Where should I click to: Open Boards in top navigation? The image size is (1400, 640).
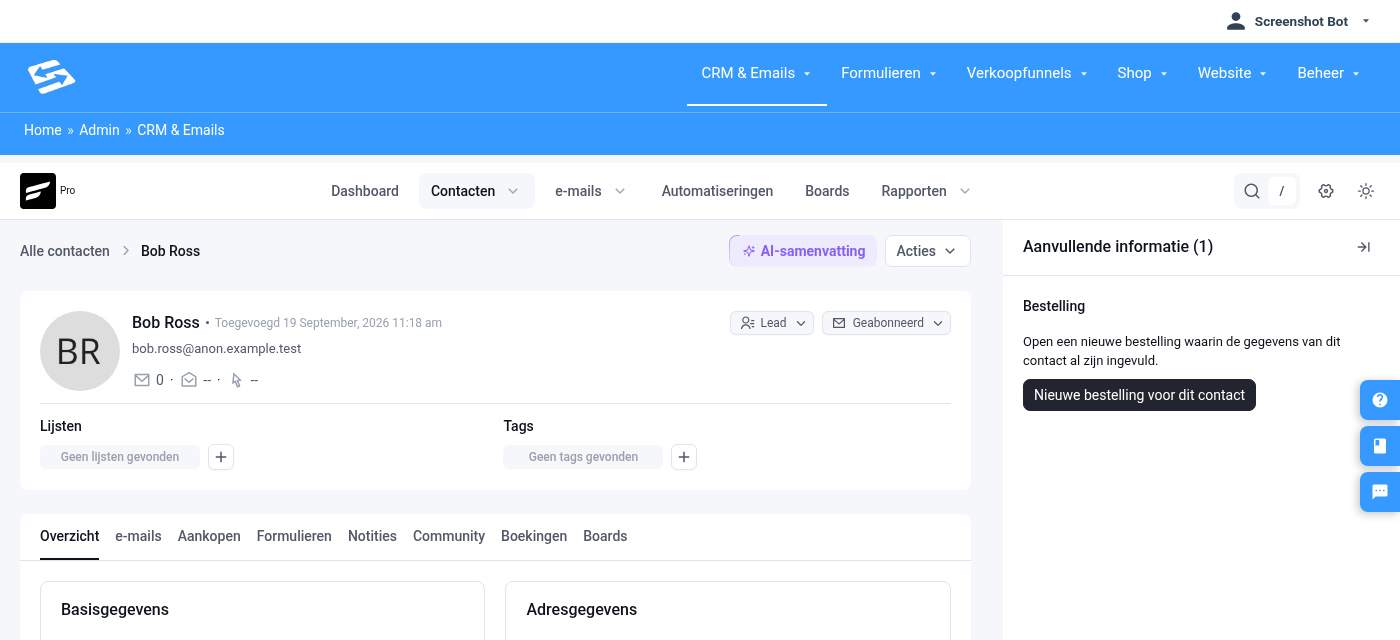click(x=827, y=191)
